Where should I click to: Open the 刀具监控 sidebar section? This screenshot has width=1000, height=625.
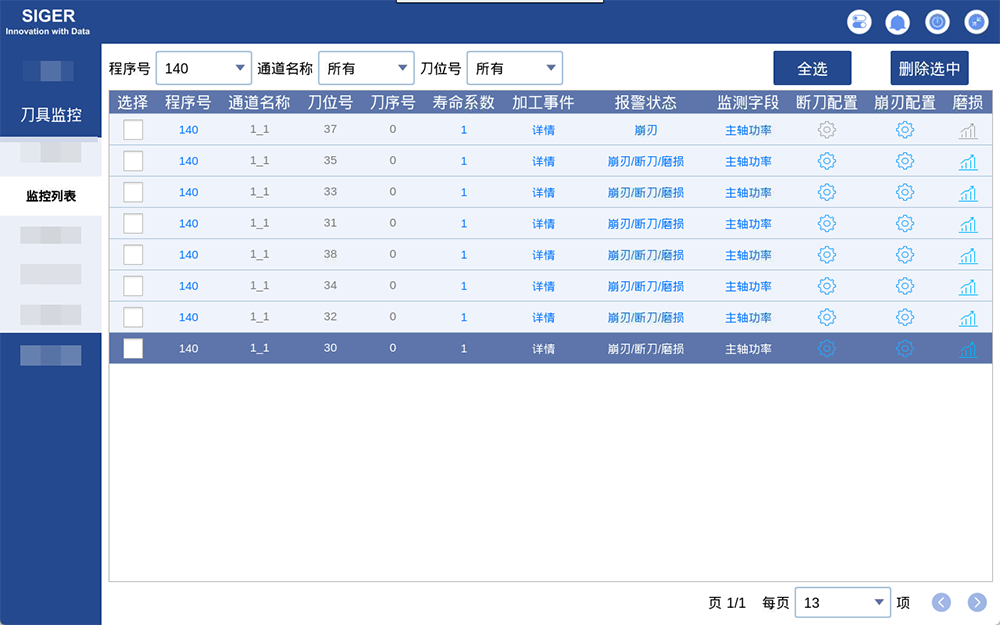coord(51,115)
